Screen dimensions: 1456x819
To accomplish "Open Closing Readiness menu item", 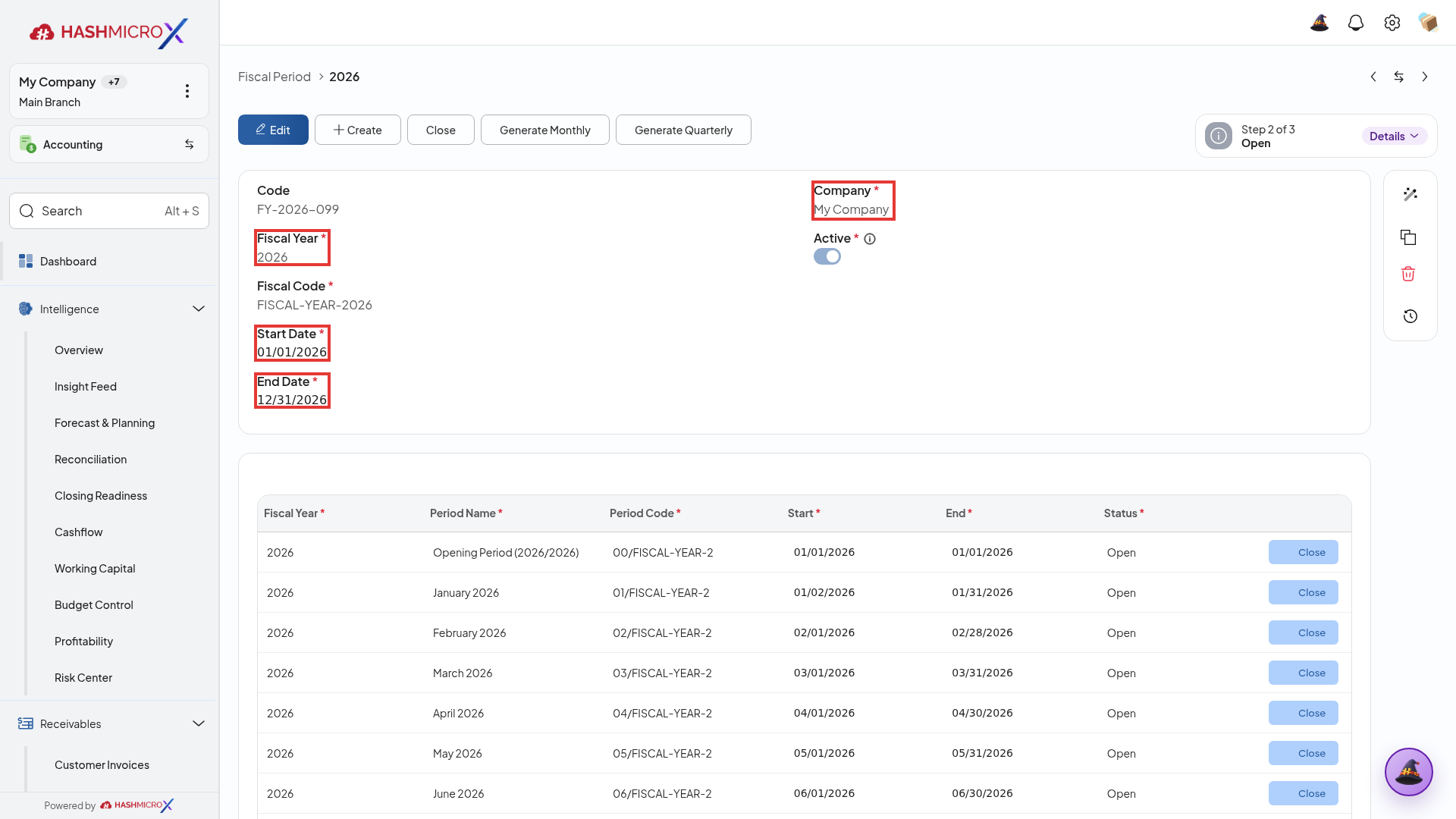I will (x=101, y=496).
